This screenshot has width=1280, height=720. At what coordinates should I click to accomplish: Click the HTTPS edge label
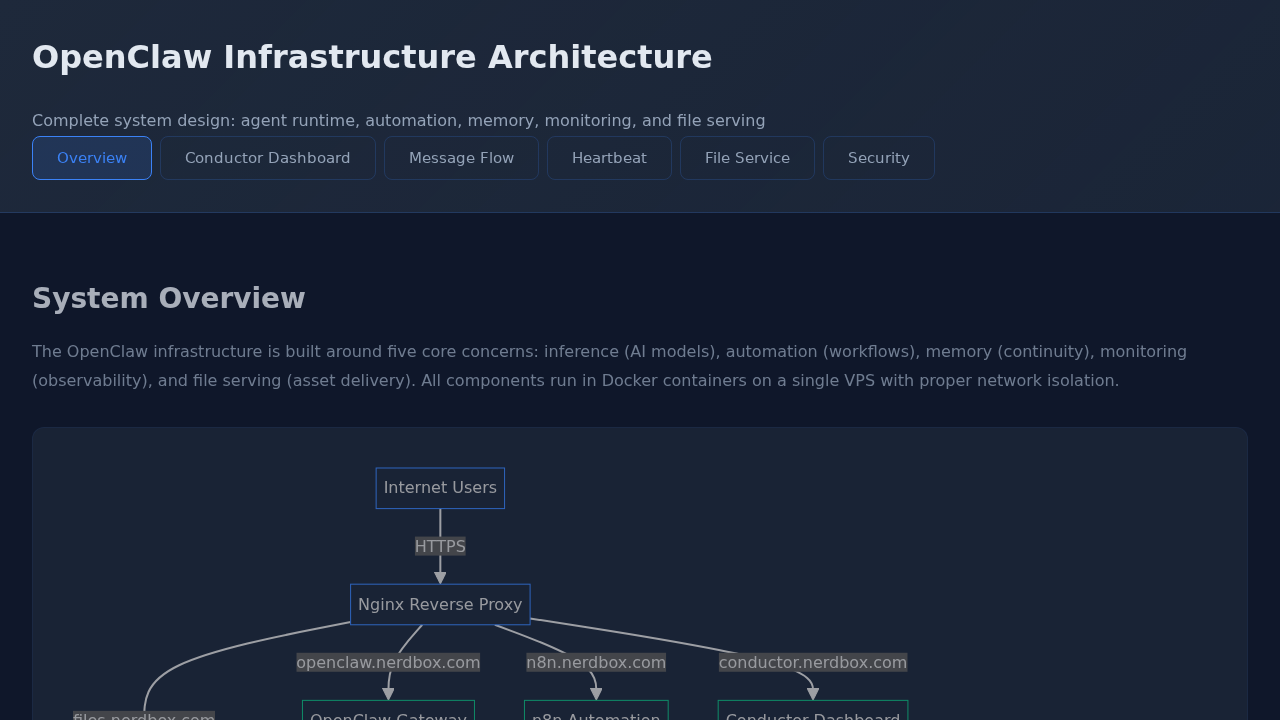440,546
